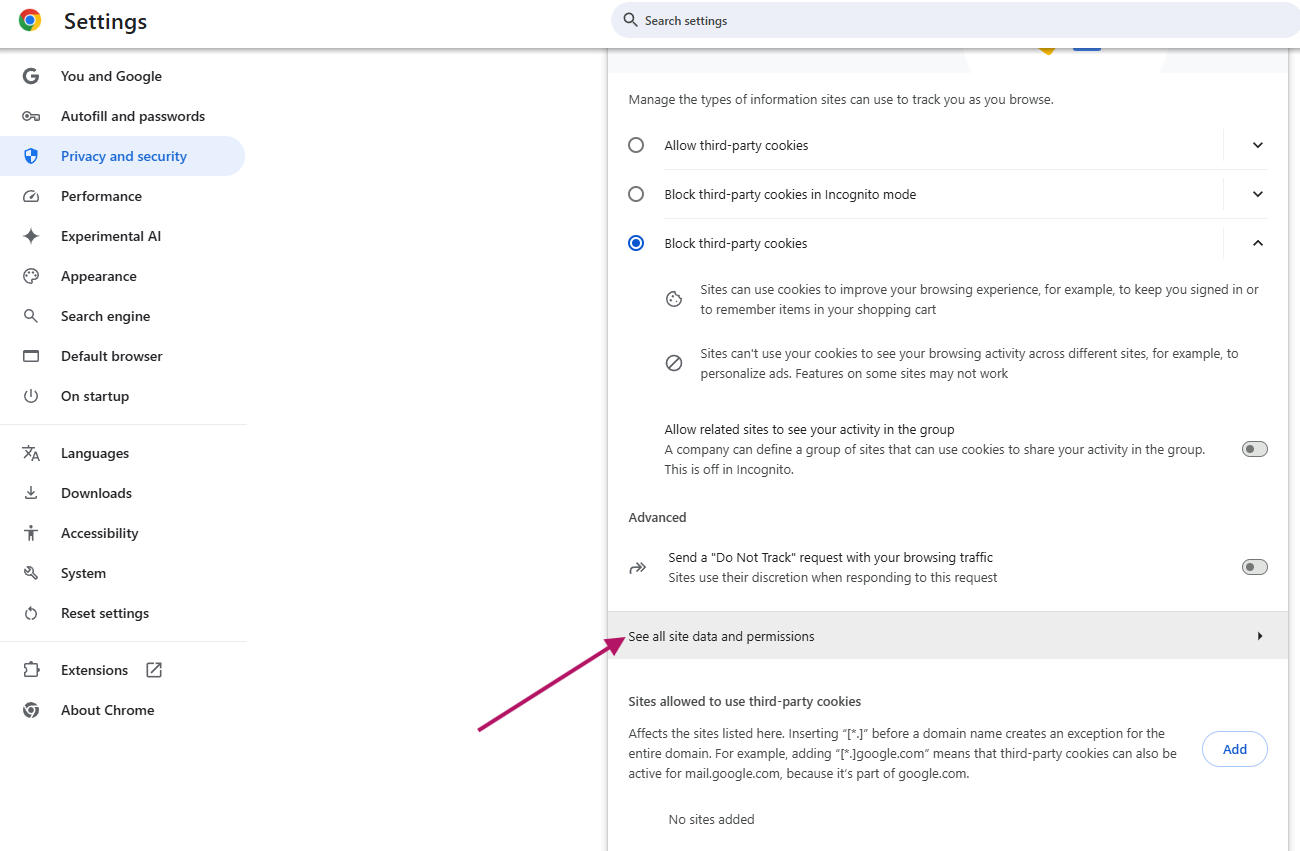
Task: Click the Accessibility person icon
Action: (31, 533)
